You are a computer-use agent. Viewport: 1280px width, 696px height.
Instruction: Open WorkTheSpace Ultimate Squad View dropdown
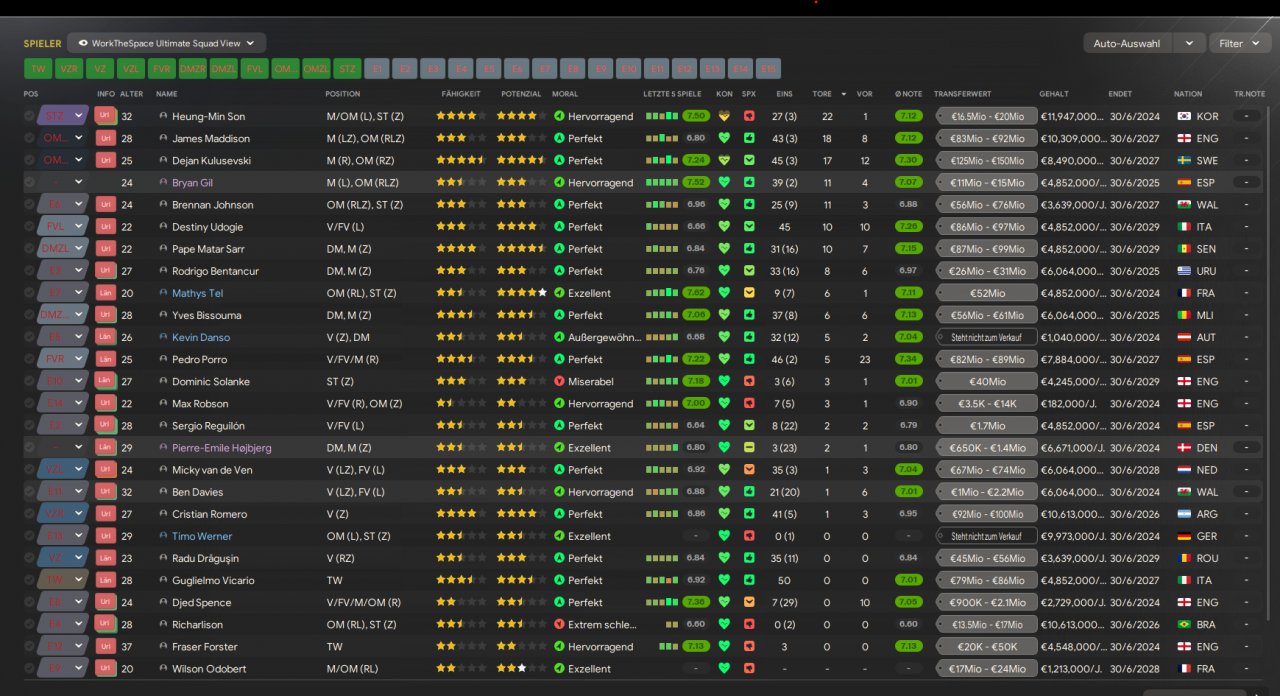[x=167, y=43]
